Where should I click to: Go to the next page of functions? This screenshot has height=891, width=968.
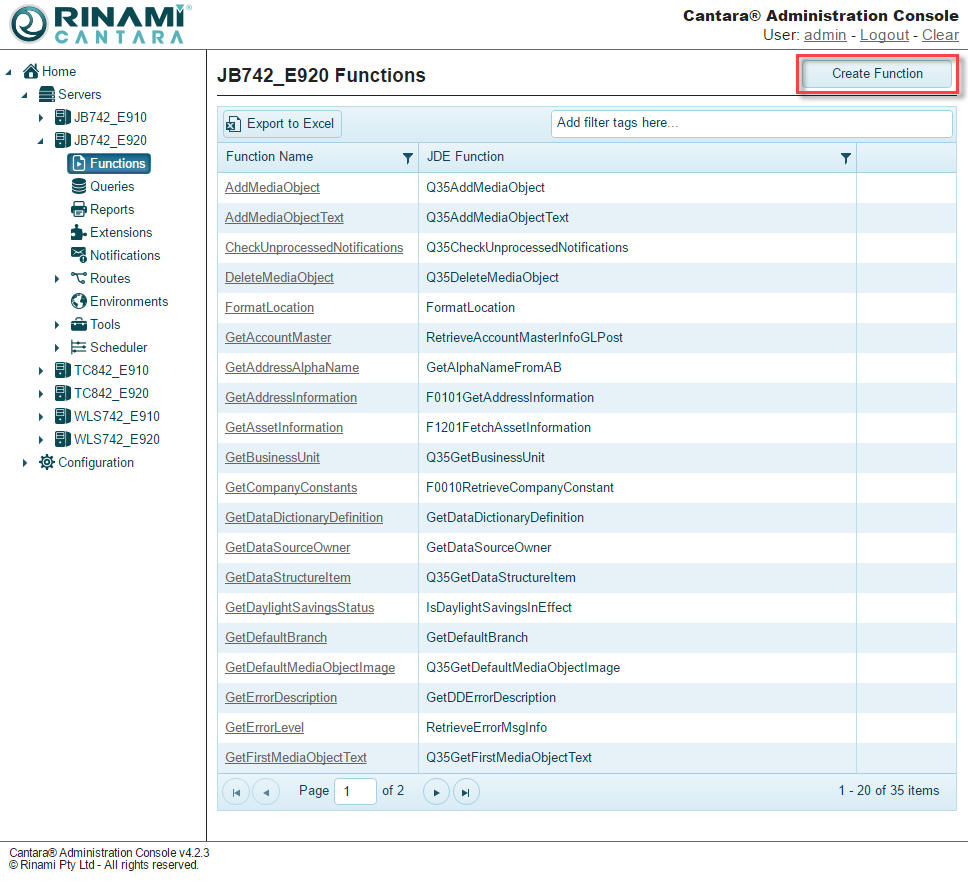(x=436, y=792)
